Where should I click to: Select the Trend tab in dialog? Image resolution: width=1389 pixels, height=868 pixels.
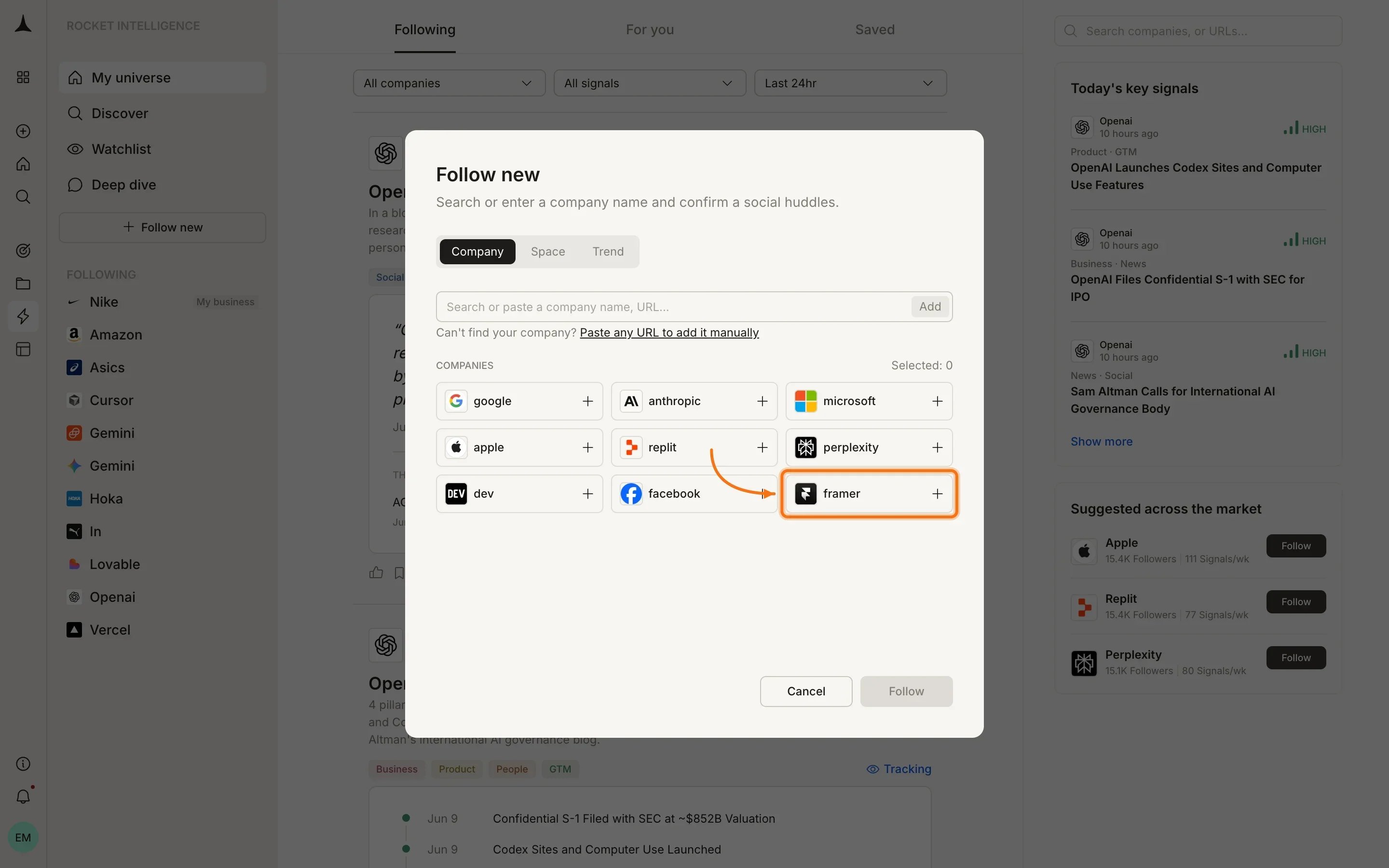click(608, 251)
